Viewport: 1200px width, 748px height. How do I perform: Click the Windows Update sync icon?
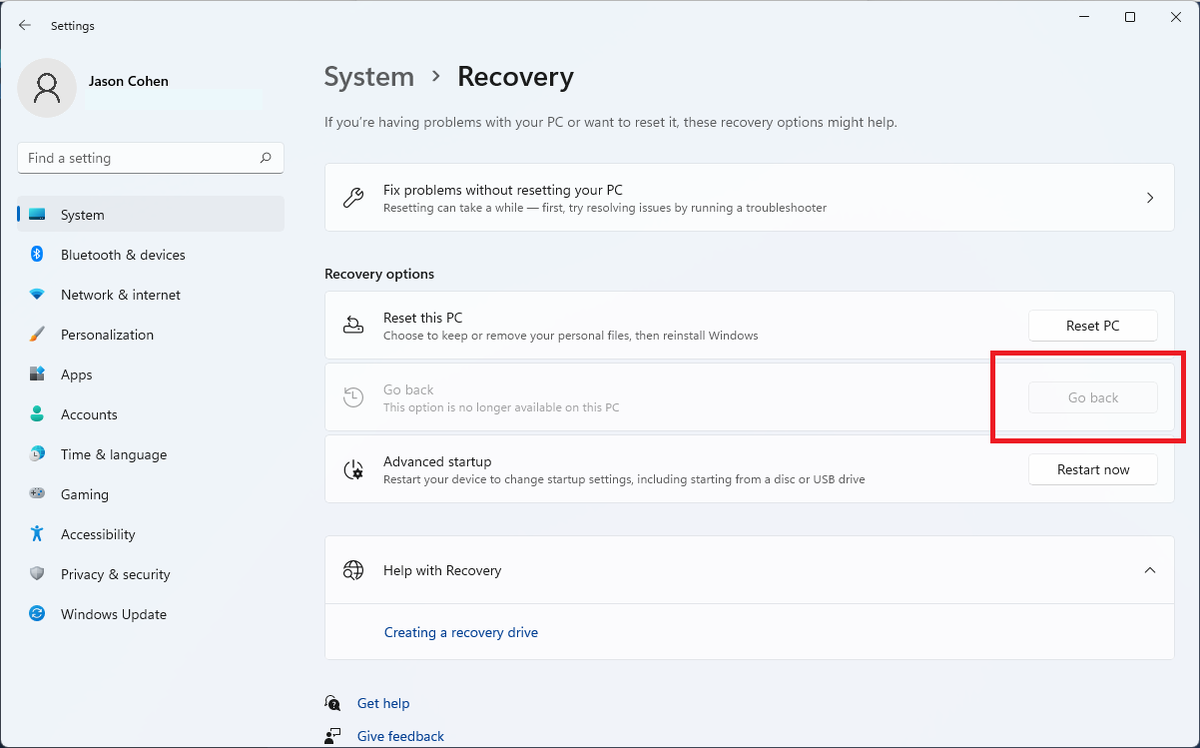click(x=37, y=614)
